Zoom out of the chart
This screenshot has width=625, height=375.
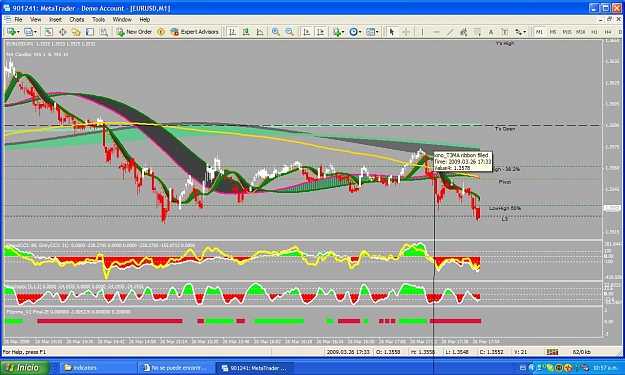[x=289, y=31]
